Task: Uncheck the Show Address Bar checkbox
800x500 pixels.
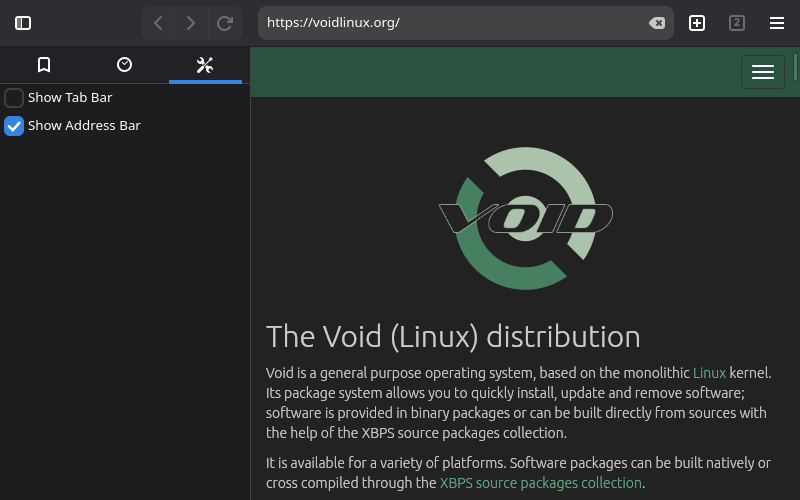Action: 14,126
